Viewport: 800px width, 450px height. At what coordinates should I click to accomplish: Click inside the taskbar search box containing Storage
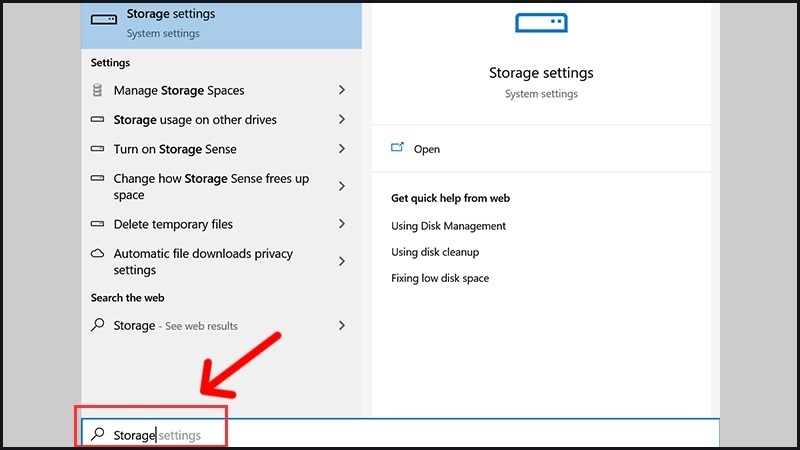[x=400, y=435]
